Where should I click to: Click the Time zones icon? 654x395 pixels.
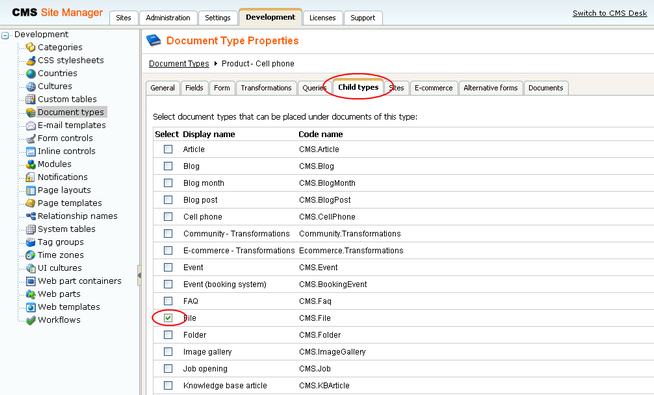(30, 255)
